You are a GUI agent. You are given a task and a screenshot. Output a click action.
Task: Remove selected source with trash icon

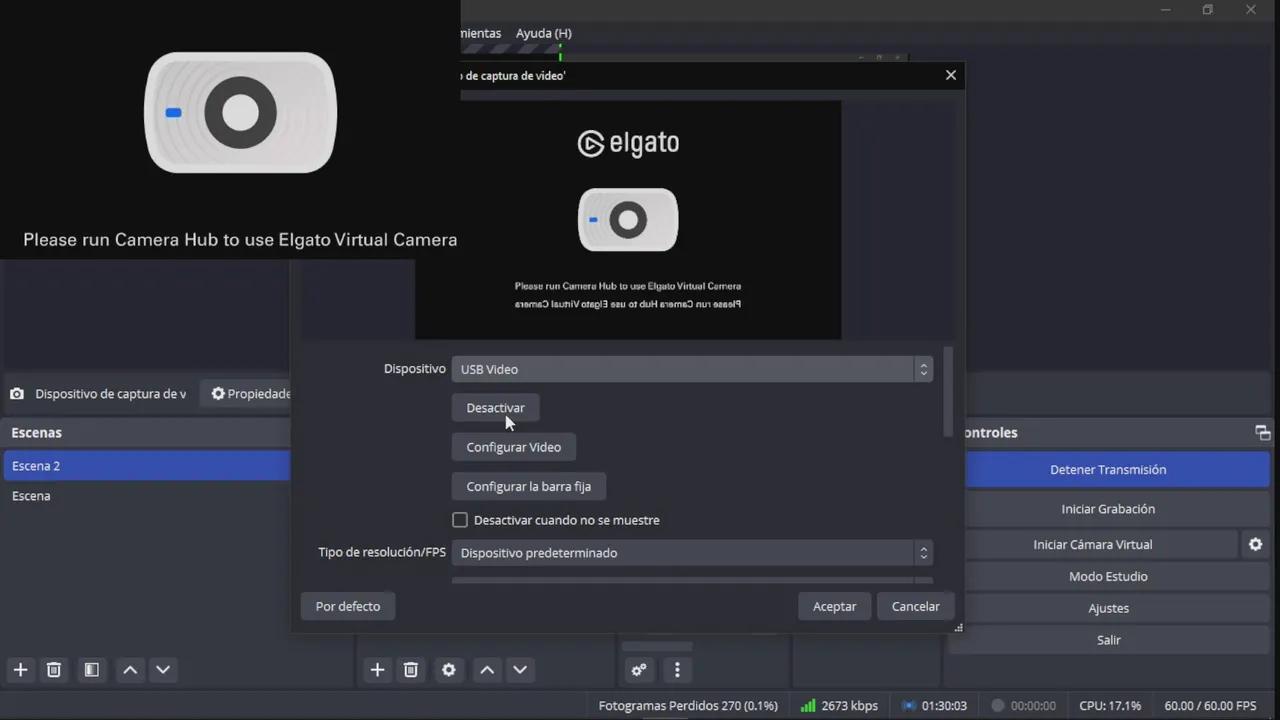tap(410, 670)
